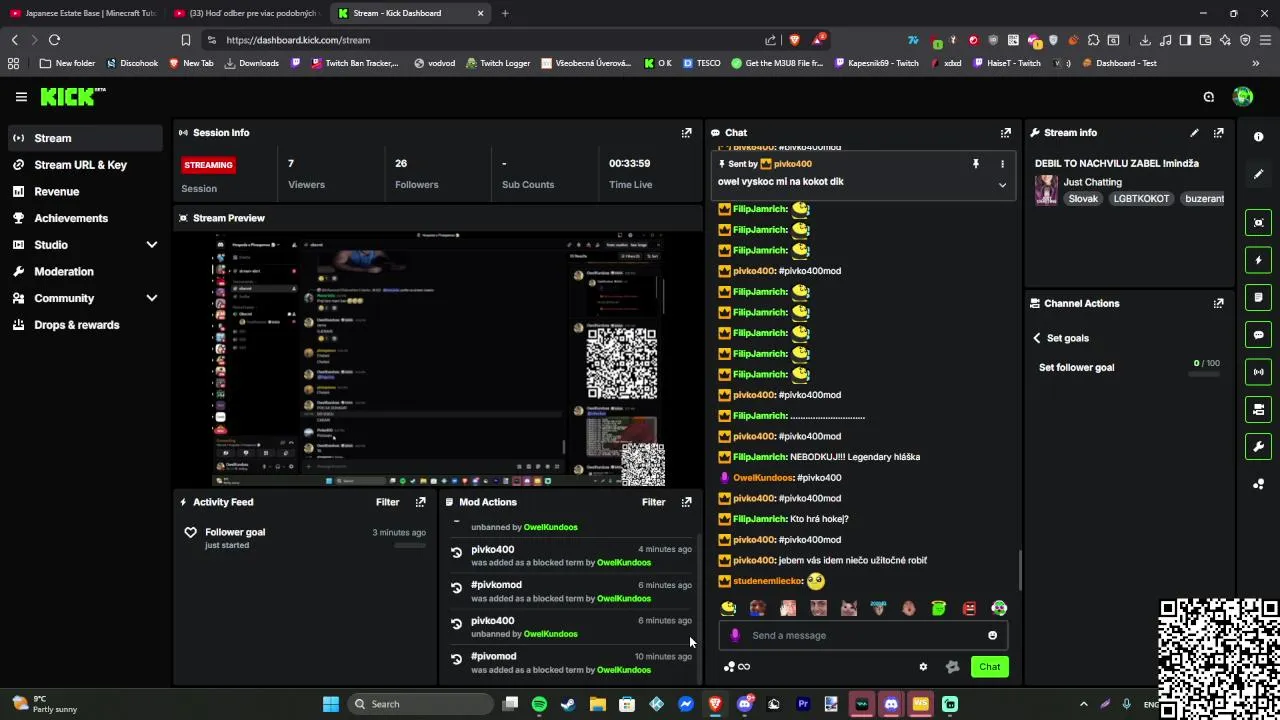This screenshot has height=720, width=1280.
Task: Open the pinned message three-dot options
Action: [x=1002, y=164]
